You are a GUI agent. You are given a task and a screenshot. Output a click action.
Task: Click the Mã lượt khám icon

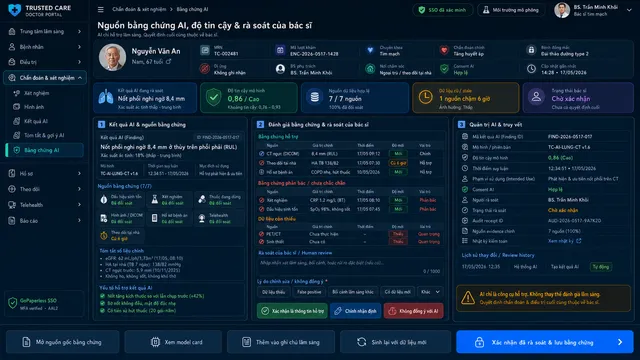pos(280,50)
